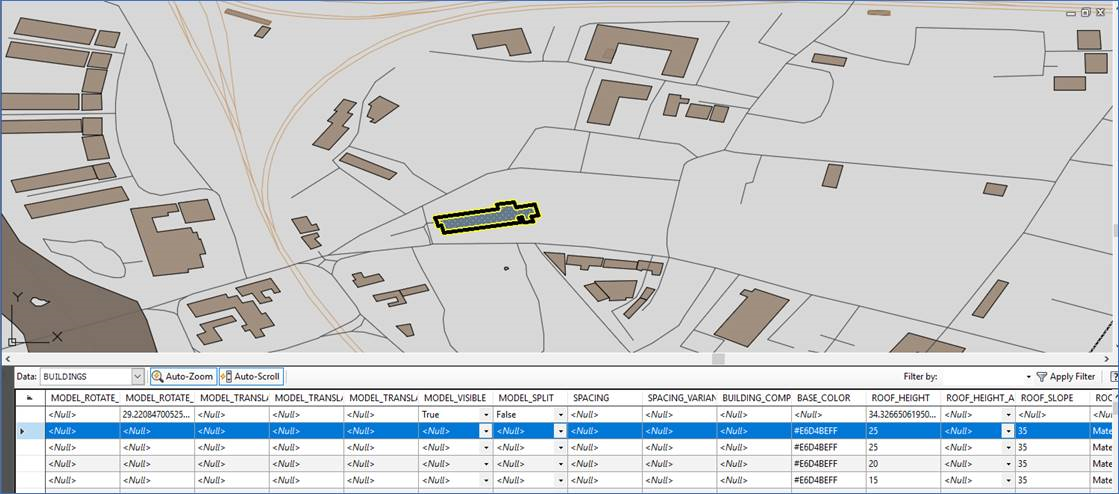
Task: Click the Apply Filter button
Action: [x=1066, y=377]
